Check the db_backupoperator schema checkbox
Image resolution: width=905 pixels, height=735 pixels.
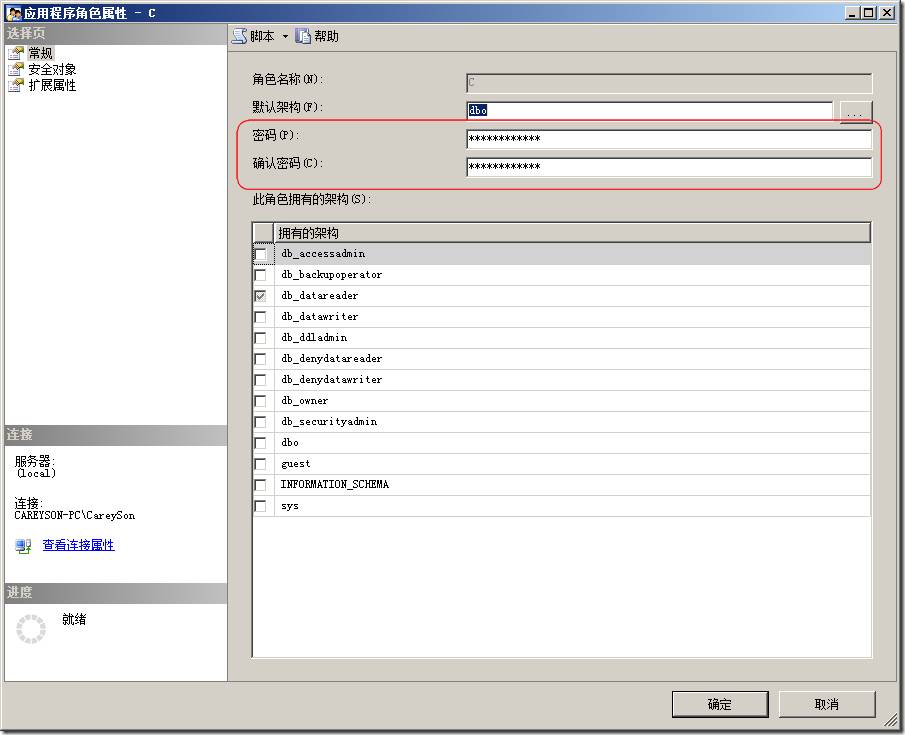tap(260, 275)
